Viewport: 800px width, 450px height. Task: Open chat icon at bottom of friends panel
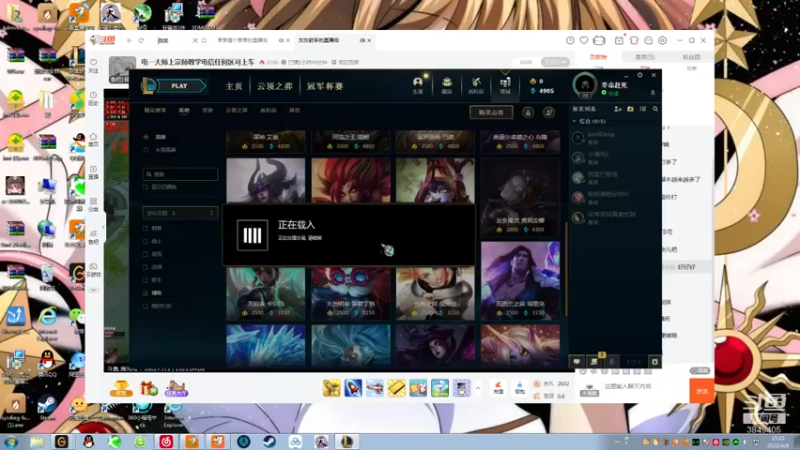577,361
